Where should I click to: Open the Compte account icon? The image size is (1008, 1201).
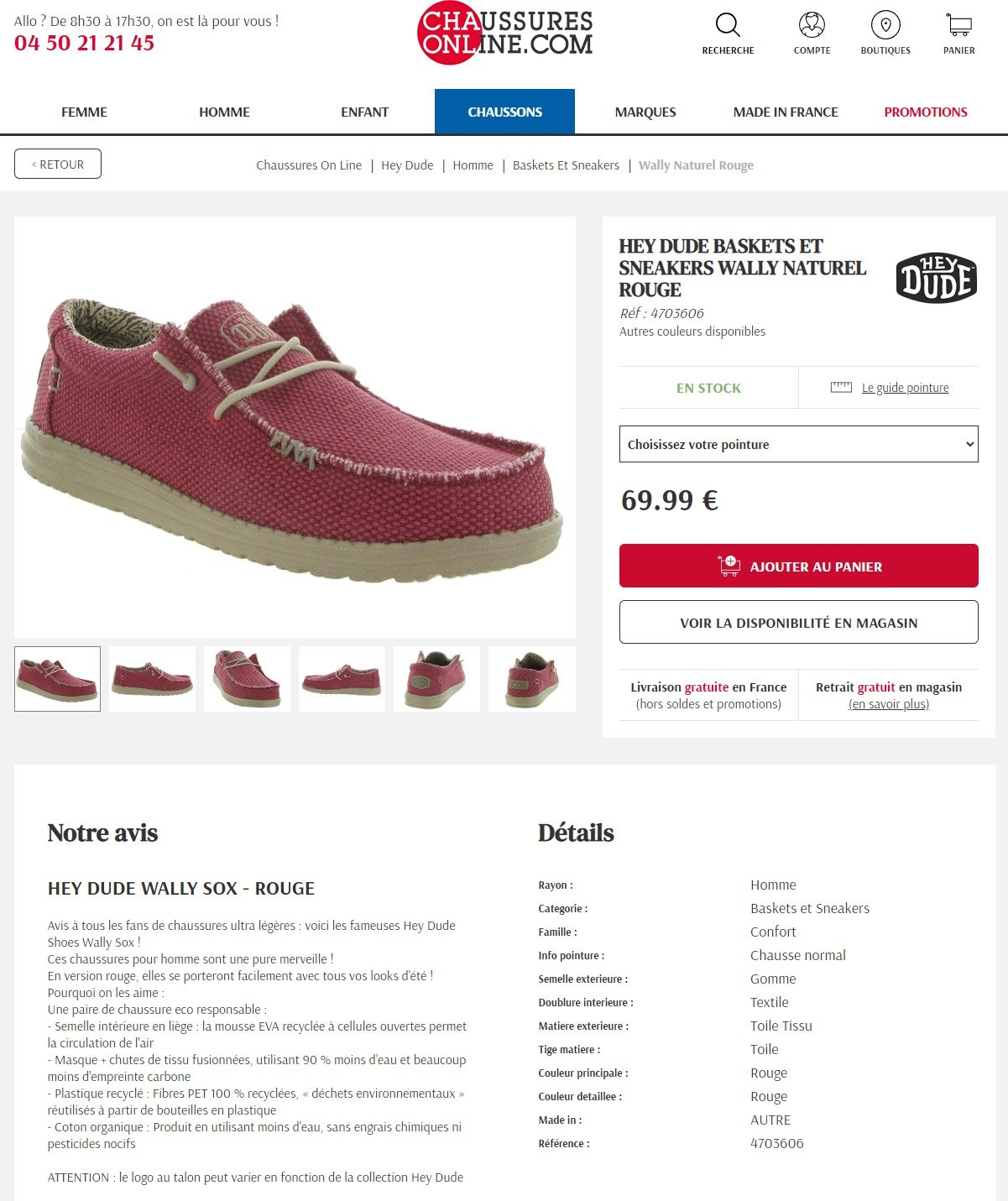pyautogui.click(x=812, y=25)
